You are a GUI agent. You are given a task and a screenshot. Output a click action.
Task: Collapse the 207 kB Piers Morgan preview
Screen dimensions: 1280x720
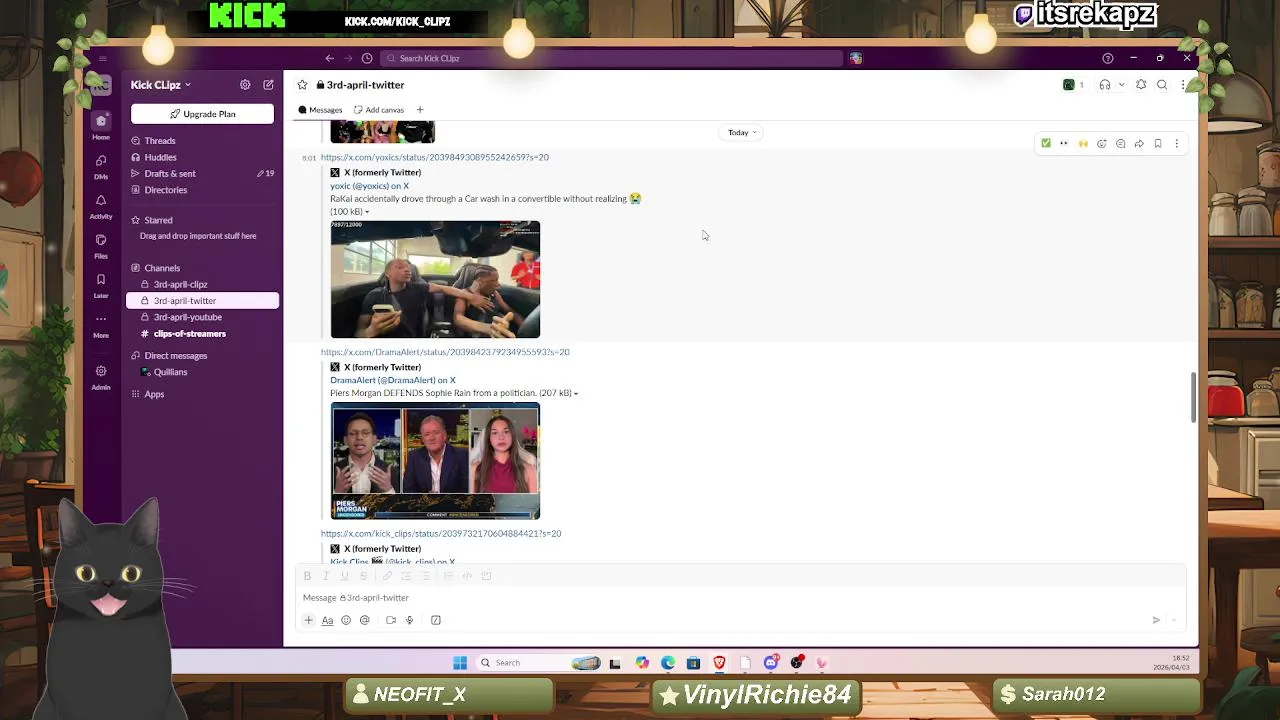pos(576,393)
